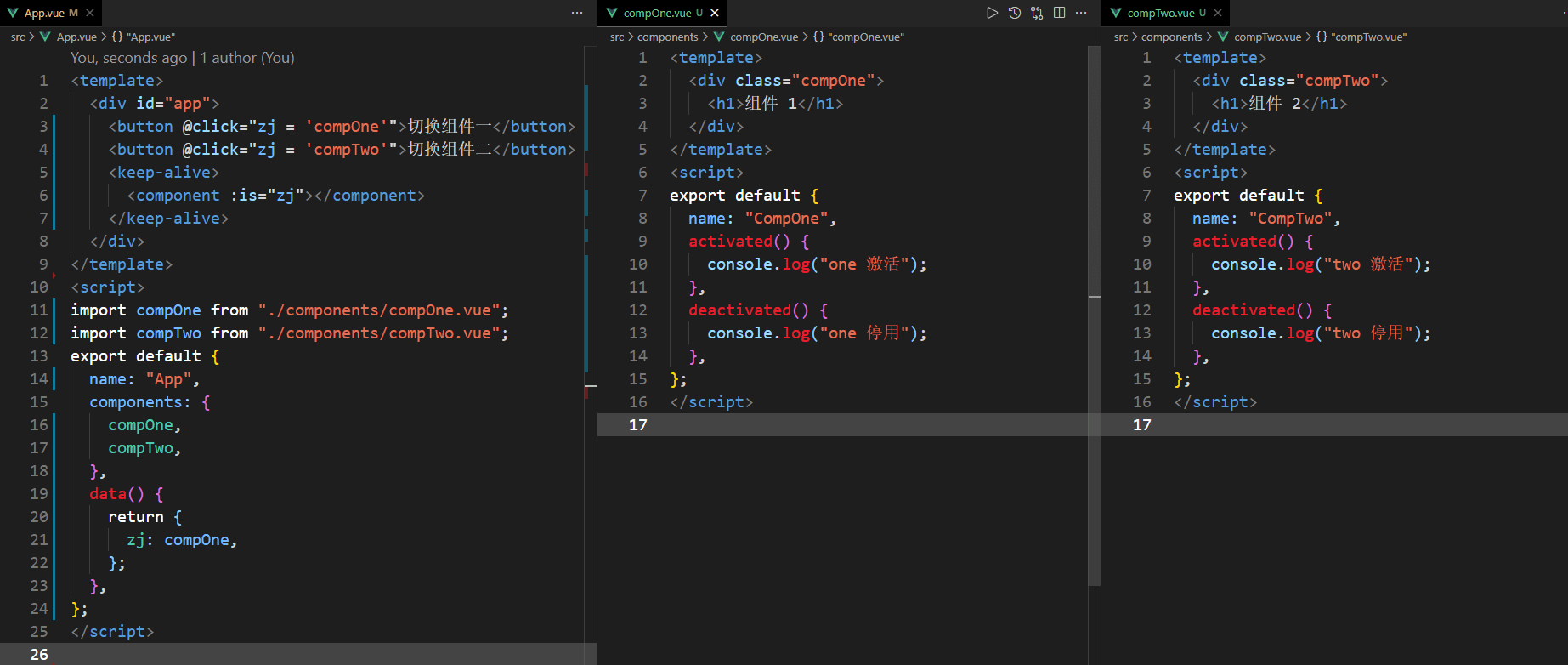Click line number 17 in compOne.vue
The width and height of the screenshot is (1568, 665).
tap(638, 425)
